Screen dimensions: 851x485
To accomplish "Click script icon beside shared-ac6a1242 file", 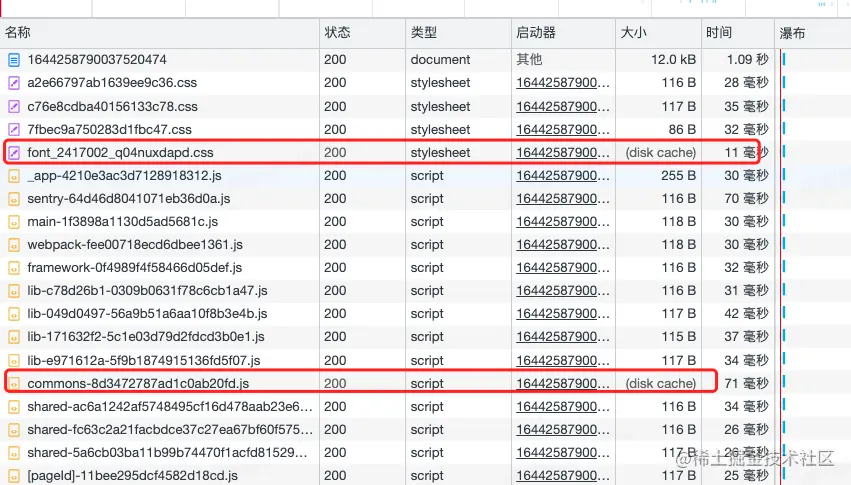I will [x=14, y=407].
